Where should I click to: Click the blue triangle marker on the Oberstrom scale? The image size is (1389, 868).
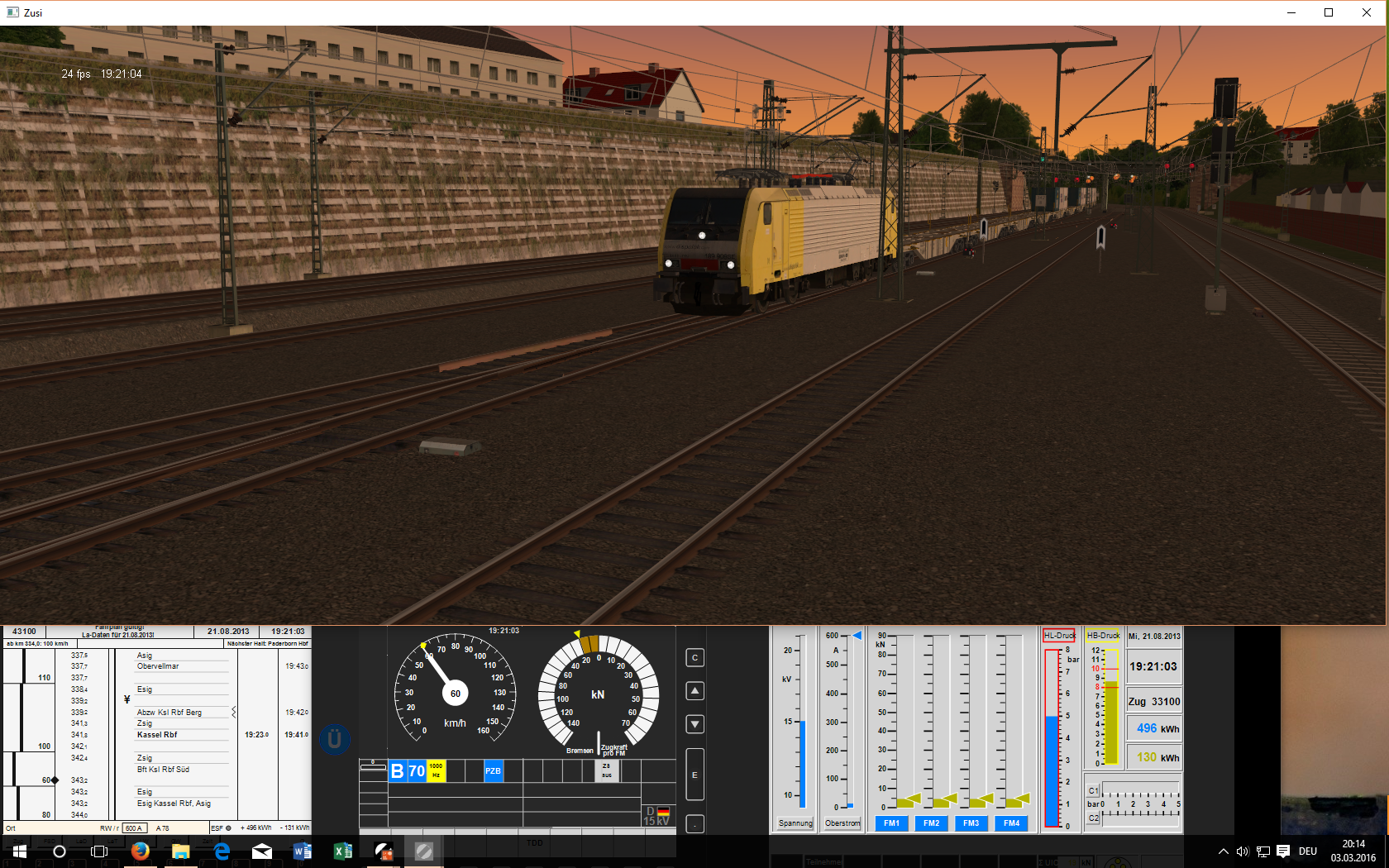[x=857, y=636]
